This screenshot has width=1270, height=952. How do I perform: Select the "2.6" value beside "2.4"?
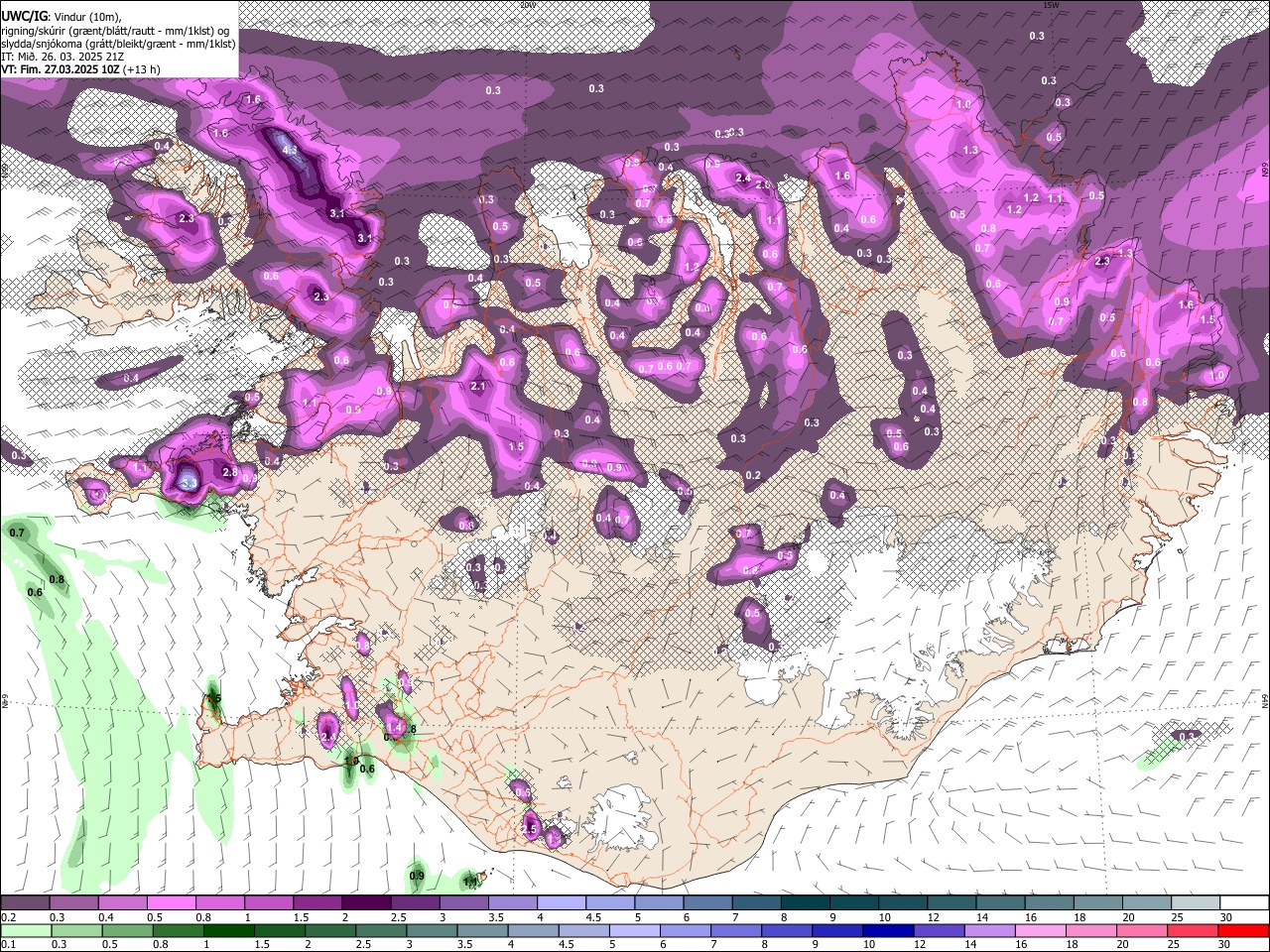[x=763, y=185]
